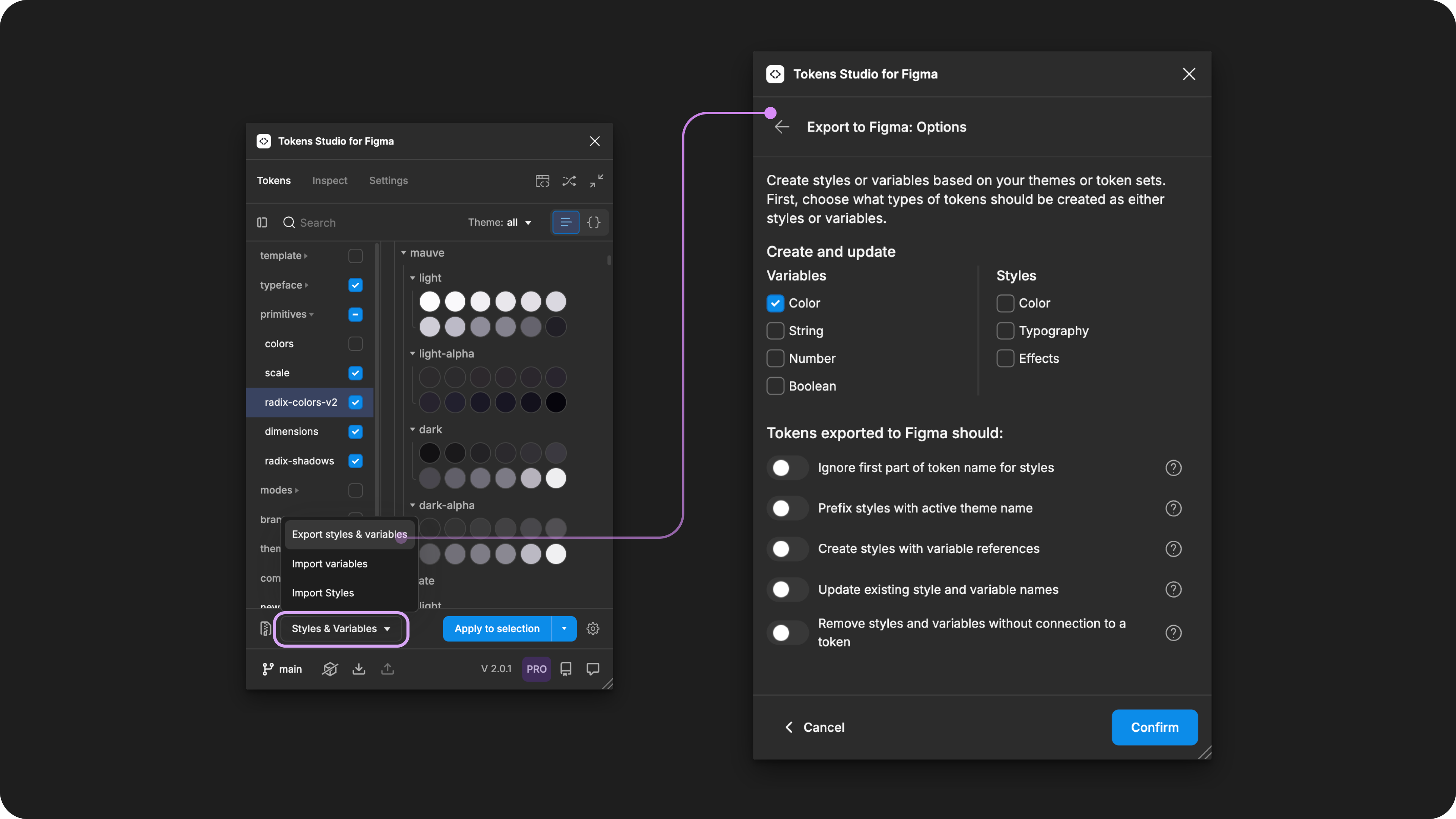Enable Ignore first part of token name toggle

pos(788,468)
